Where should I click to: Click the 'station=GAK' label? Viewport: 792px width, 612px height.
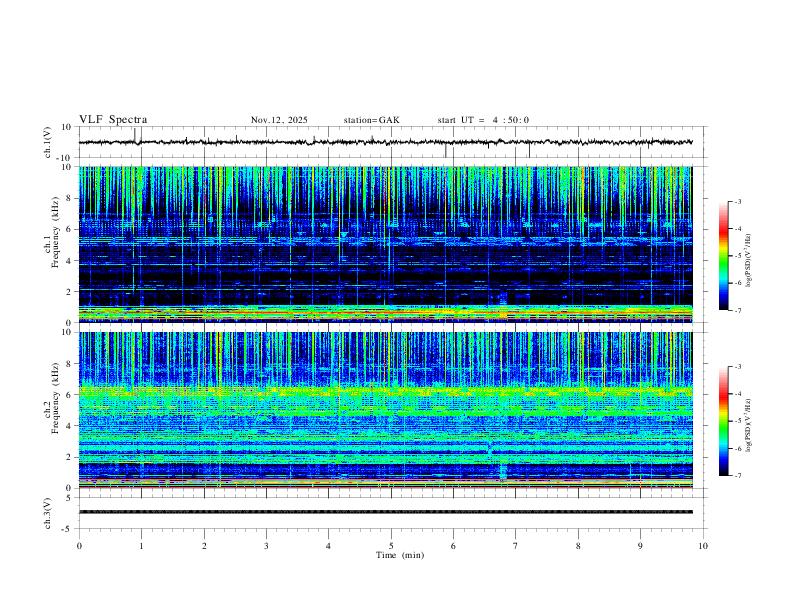[371, 120]
